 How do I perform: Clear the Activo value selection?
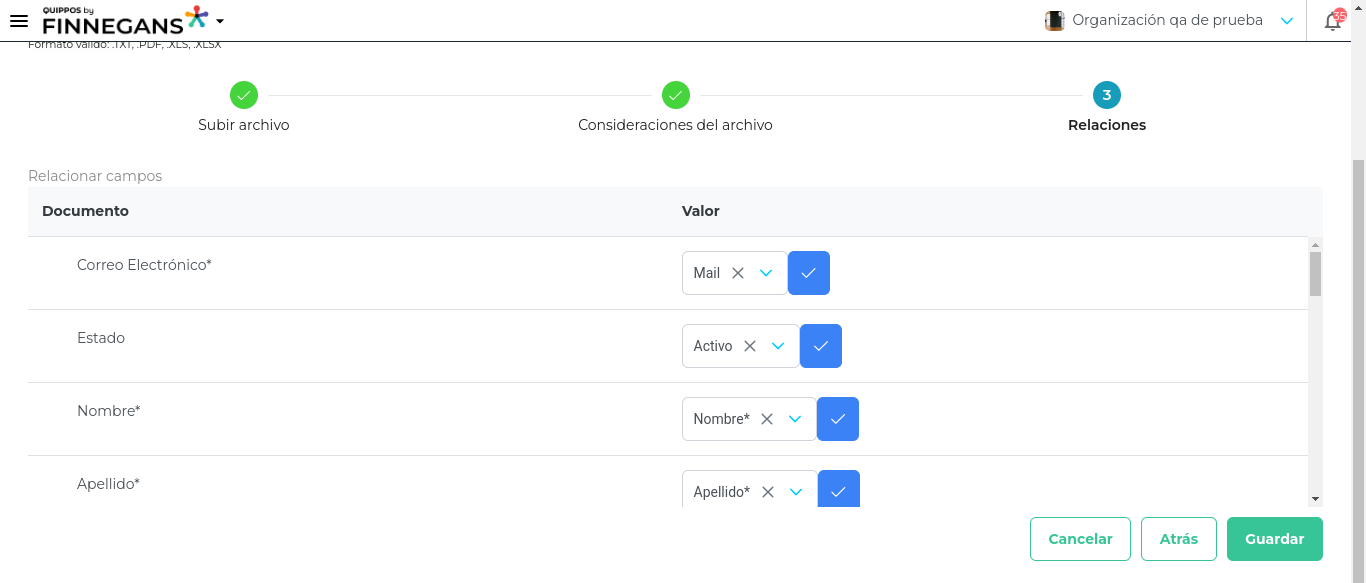[x=750, y=346]
